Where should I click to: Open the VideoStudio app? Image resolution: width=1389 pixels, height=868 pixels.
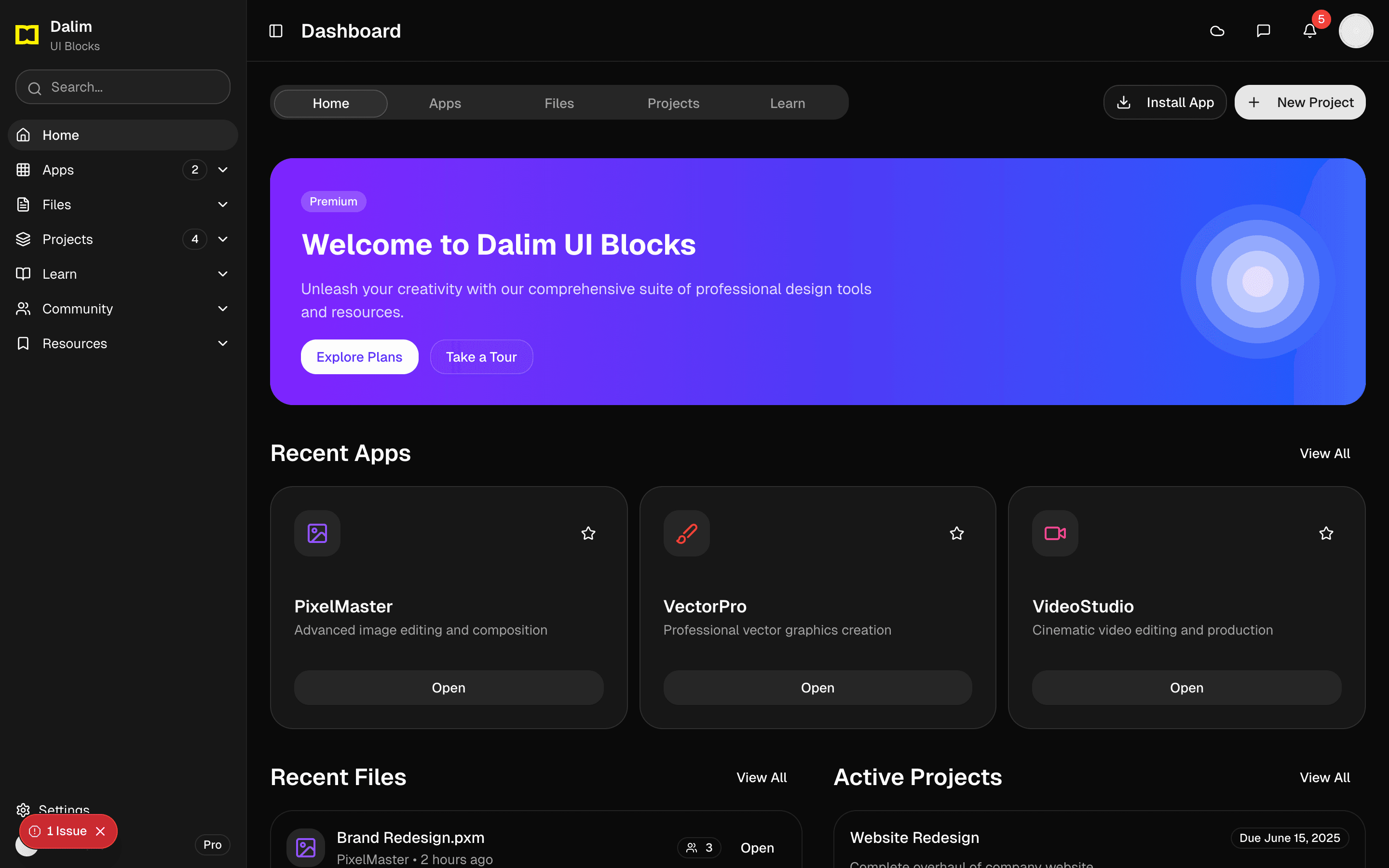[x=1186, y=687]
